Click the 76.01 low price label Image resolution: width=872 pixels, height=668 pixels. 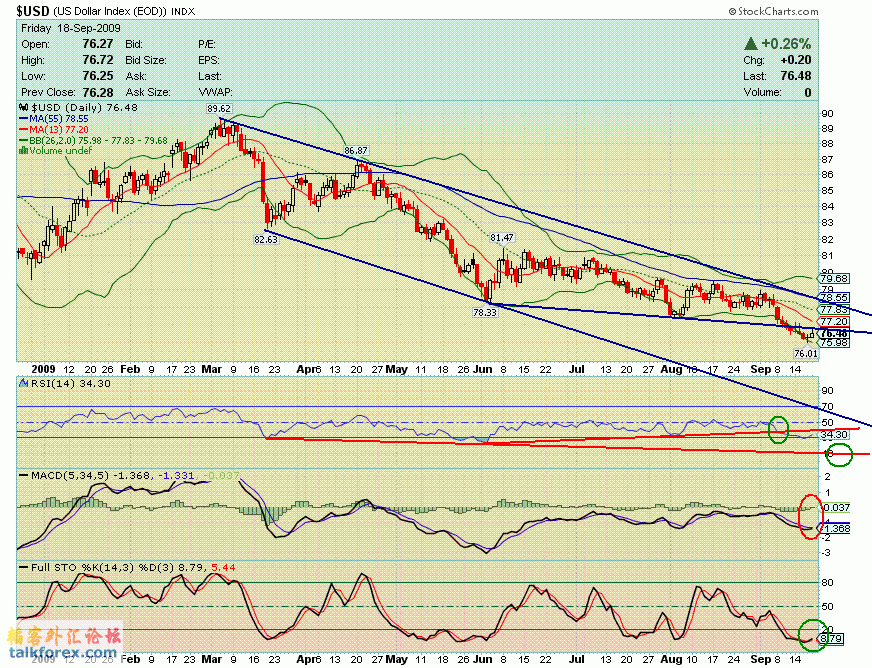(x=806, y=353)
